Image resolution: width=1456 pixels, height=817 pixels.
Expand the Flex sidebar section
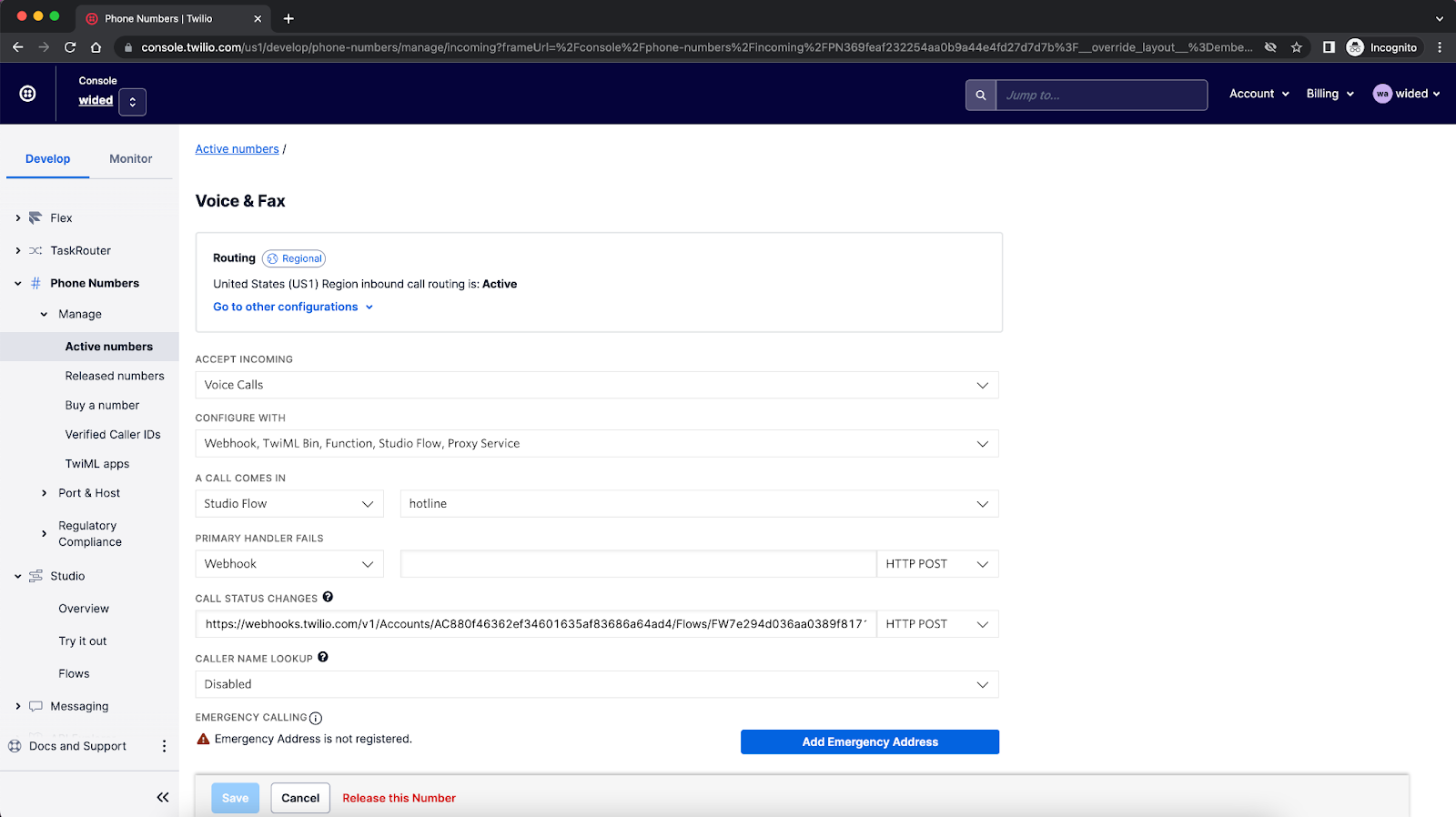(18, 218)
